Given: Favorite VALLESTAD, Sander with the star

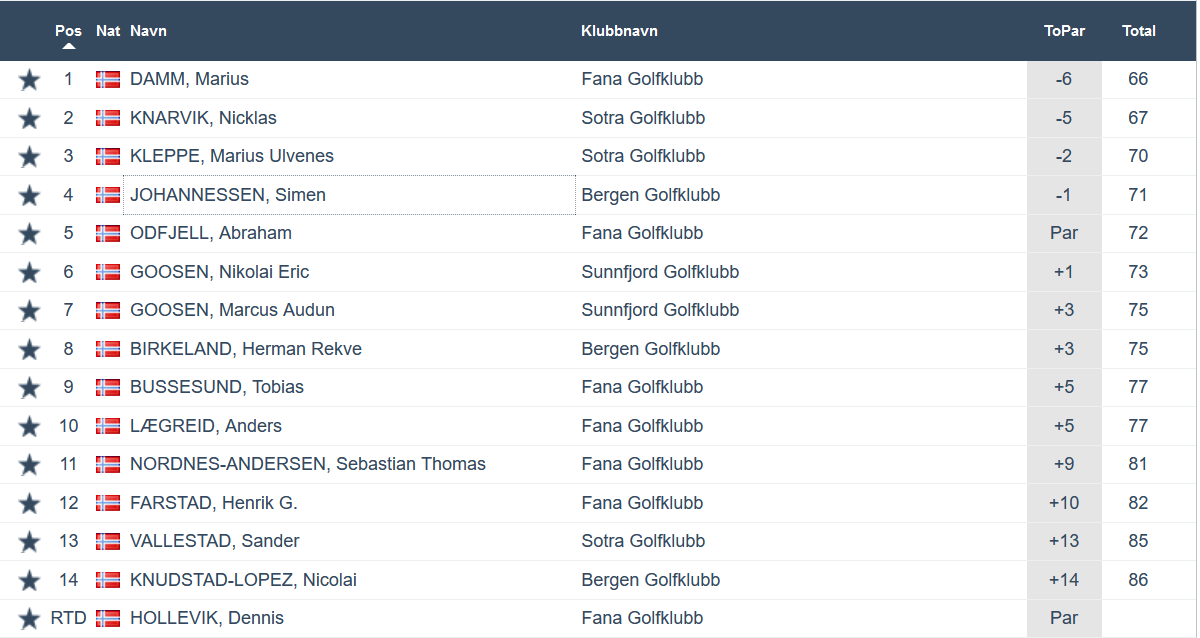Looking at the screenshot, I should (x=29, y=541).
